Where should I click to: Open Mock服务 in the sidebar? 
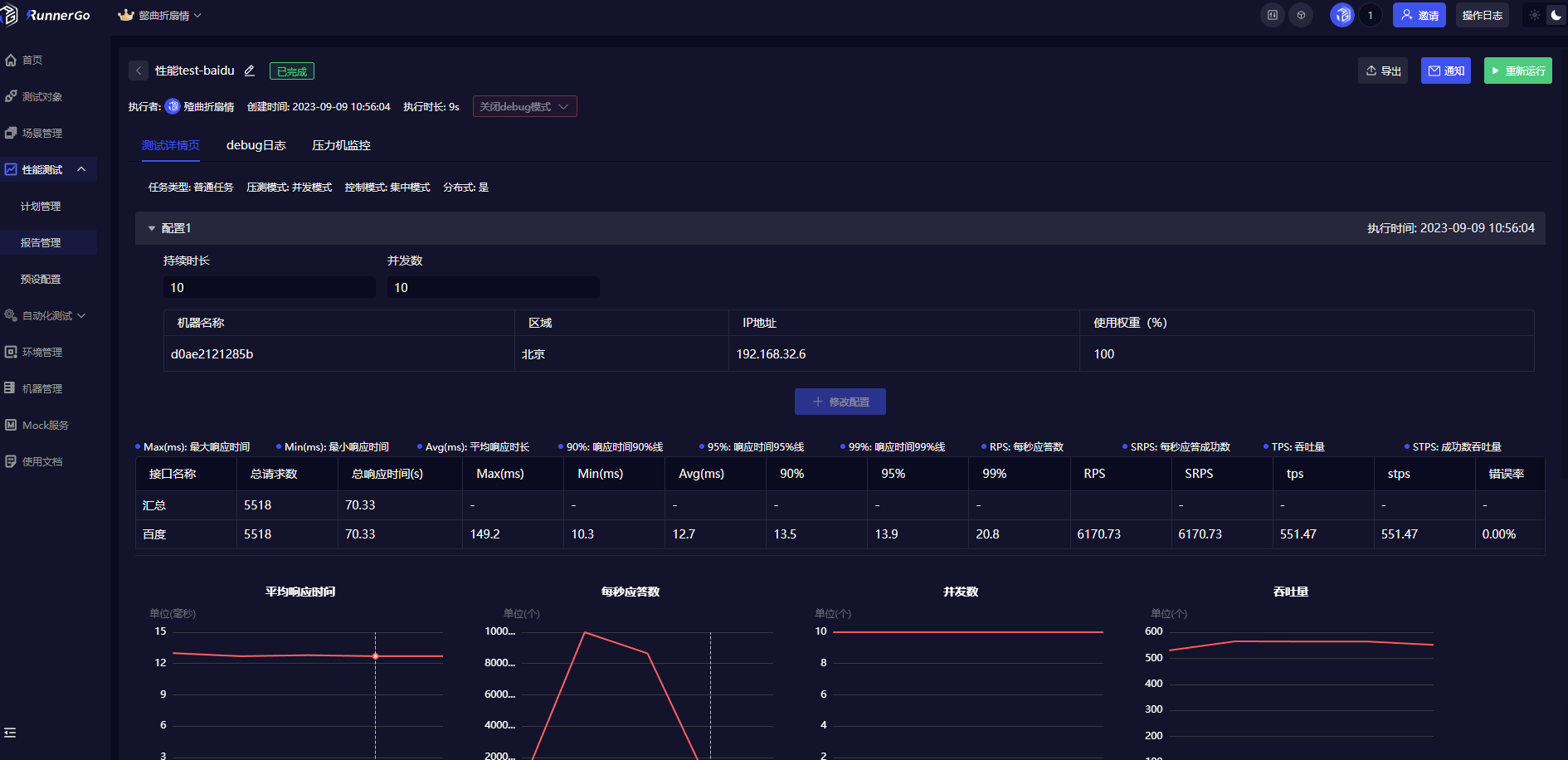46,425
